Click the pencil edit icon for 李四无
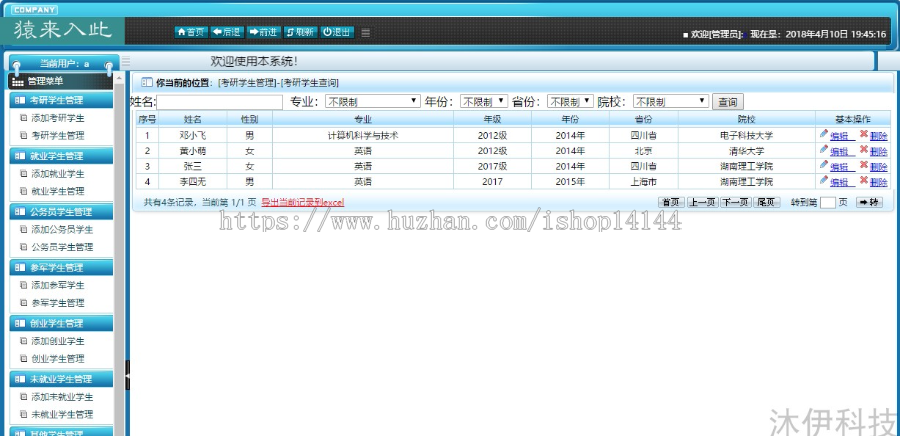Viewport: 900px width, 436px height. tap(824, 180)
